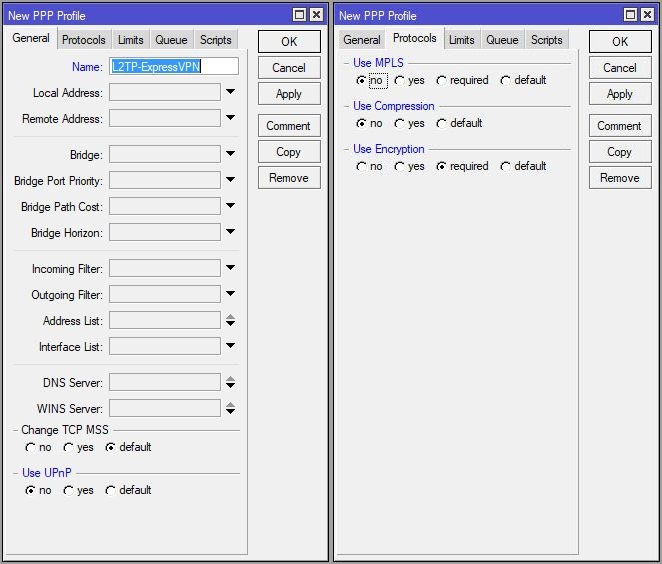Set Use Encryption to default

click(523, 166)
